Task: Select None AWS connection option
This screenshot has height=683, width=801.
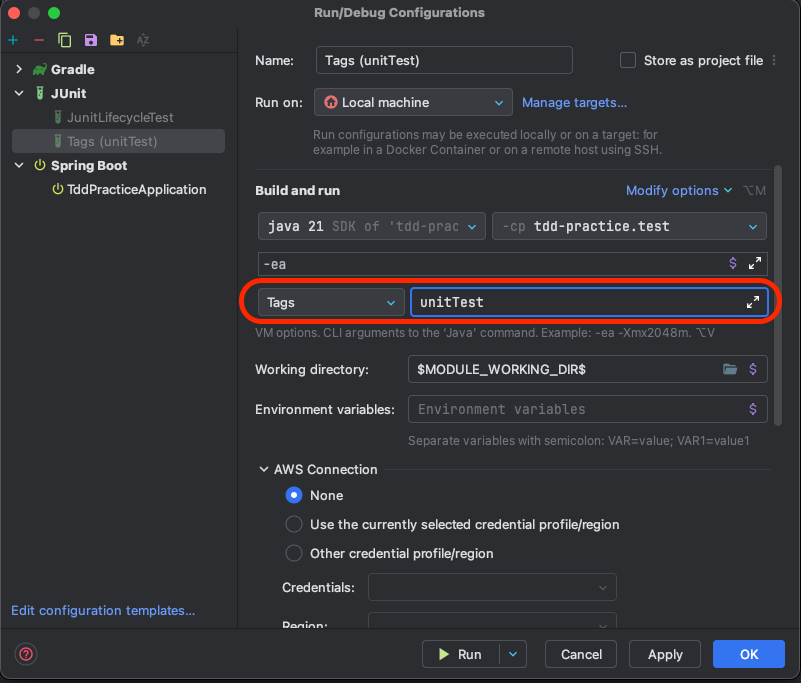Action: click(294, 495)
